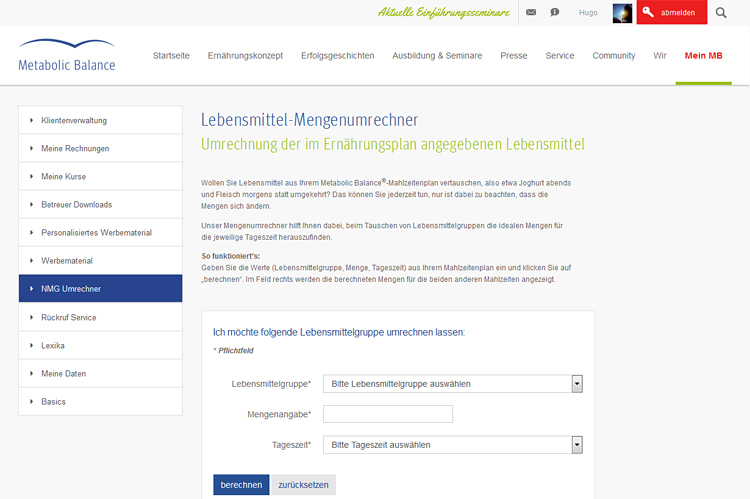
Task: Open Basics in the sidebar
Action: click(x=100, y=401)
